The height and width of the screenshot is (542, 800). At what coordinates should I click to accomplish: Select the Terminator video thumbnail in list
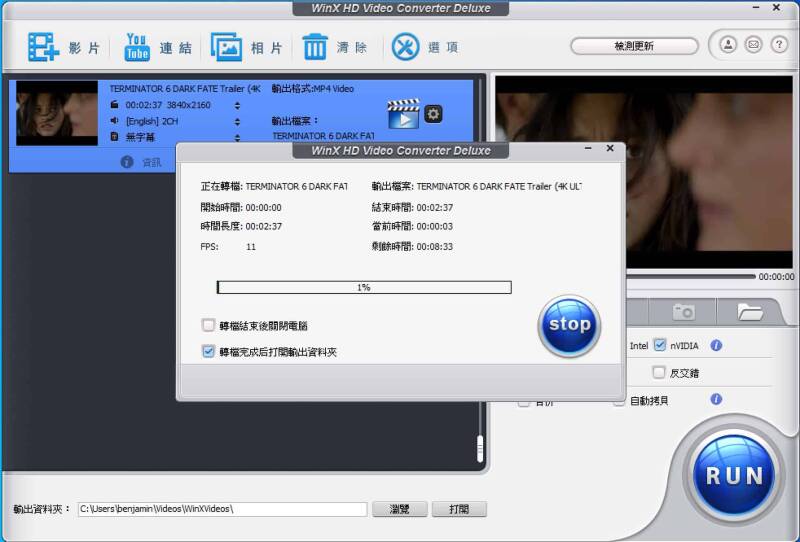tap(57, 113)
